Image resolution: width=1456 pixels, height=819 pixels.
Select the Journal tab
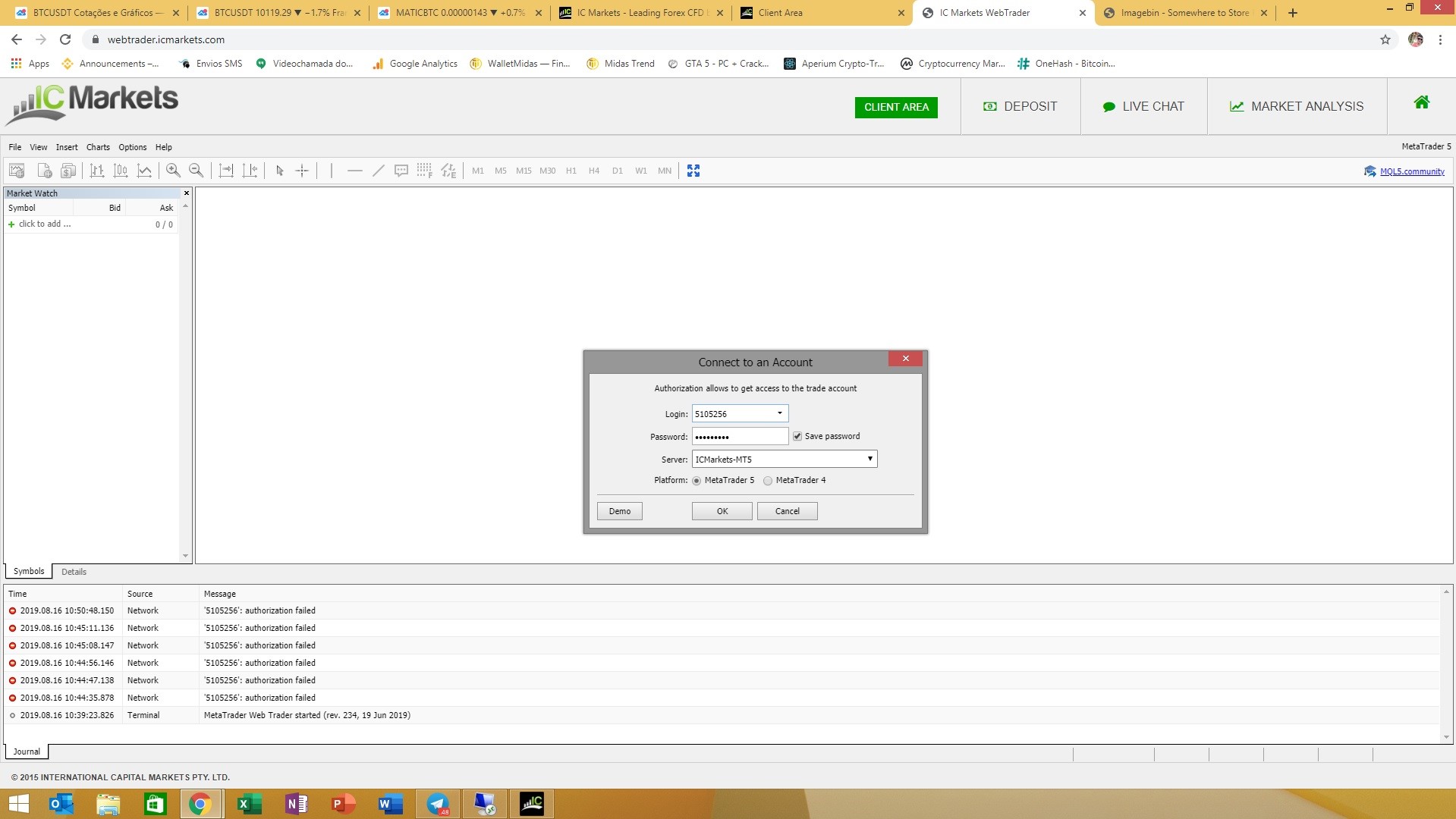(x=27, y=752)
